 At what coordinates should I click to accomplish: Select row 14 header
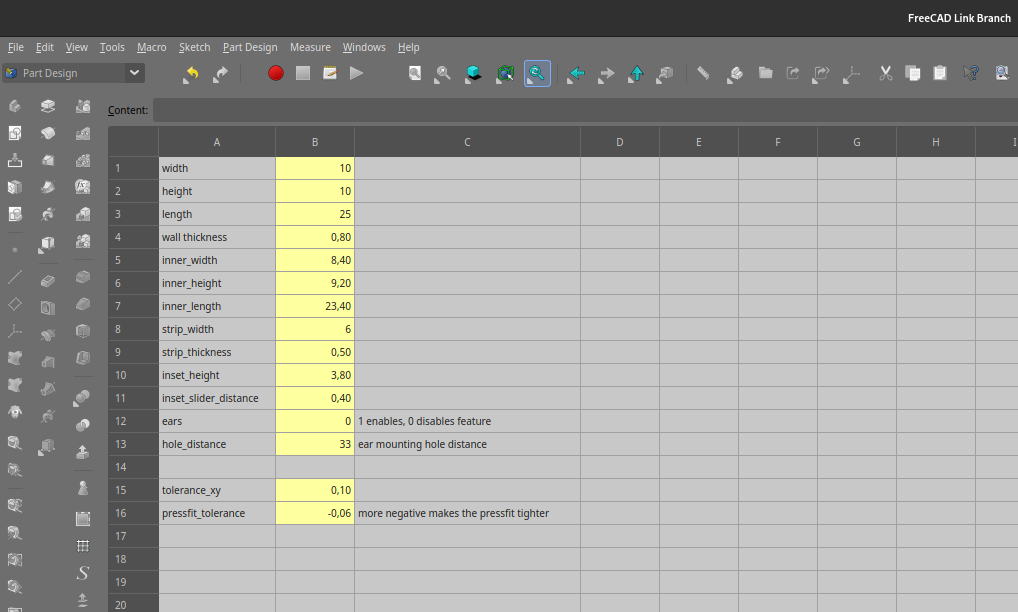click(x=133, y=467)
